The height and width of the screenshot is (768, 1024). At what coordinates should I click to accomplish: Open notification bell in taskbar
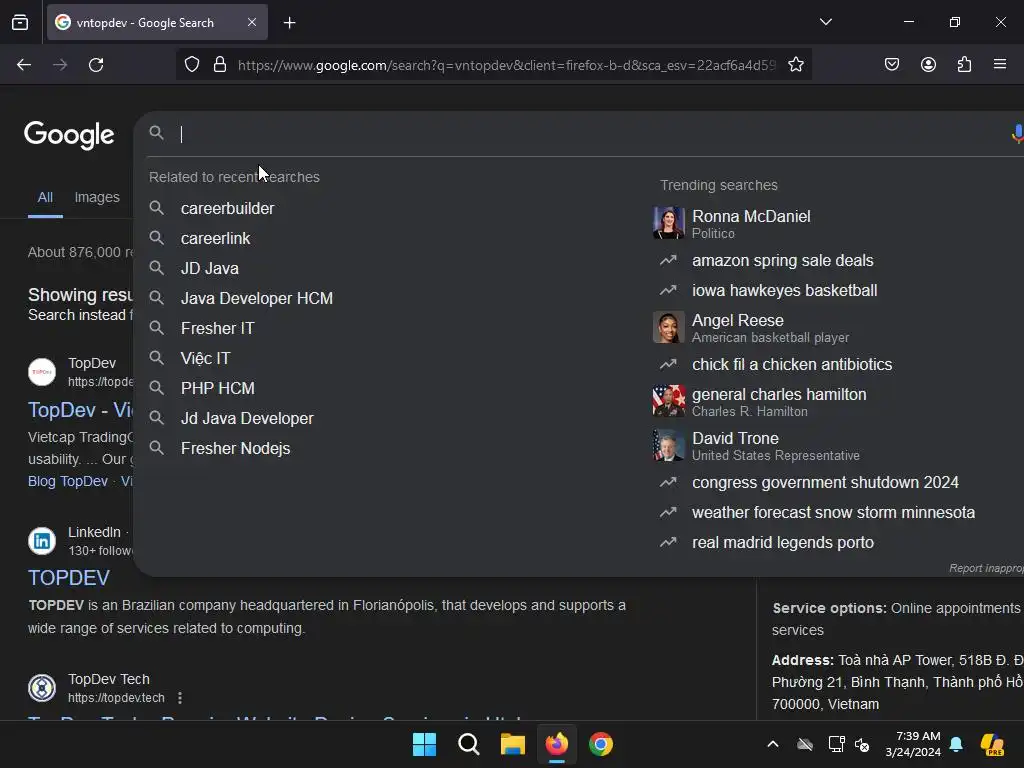point(956,744)
